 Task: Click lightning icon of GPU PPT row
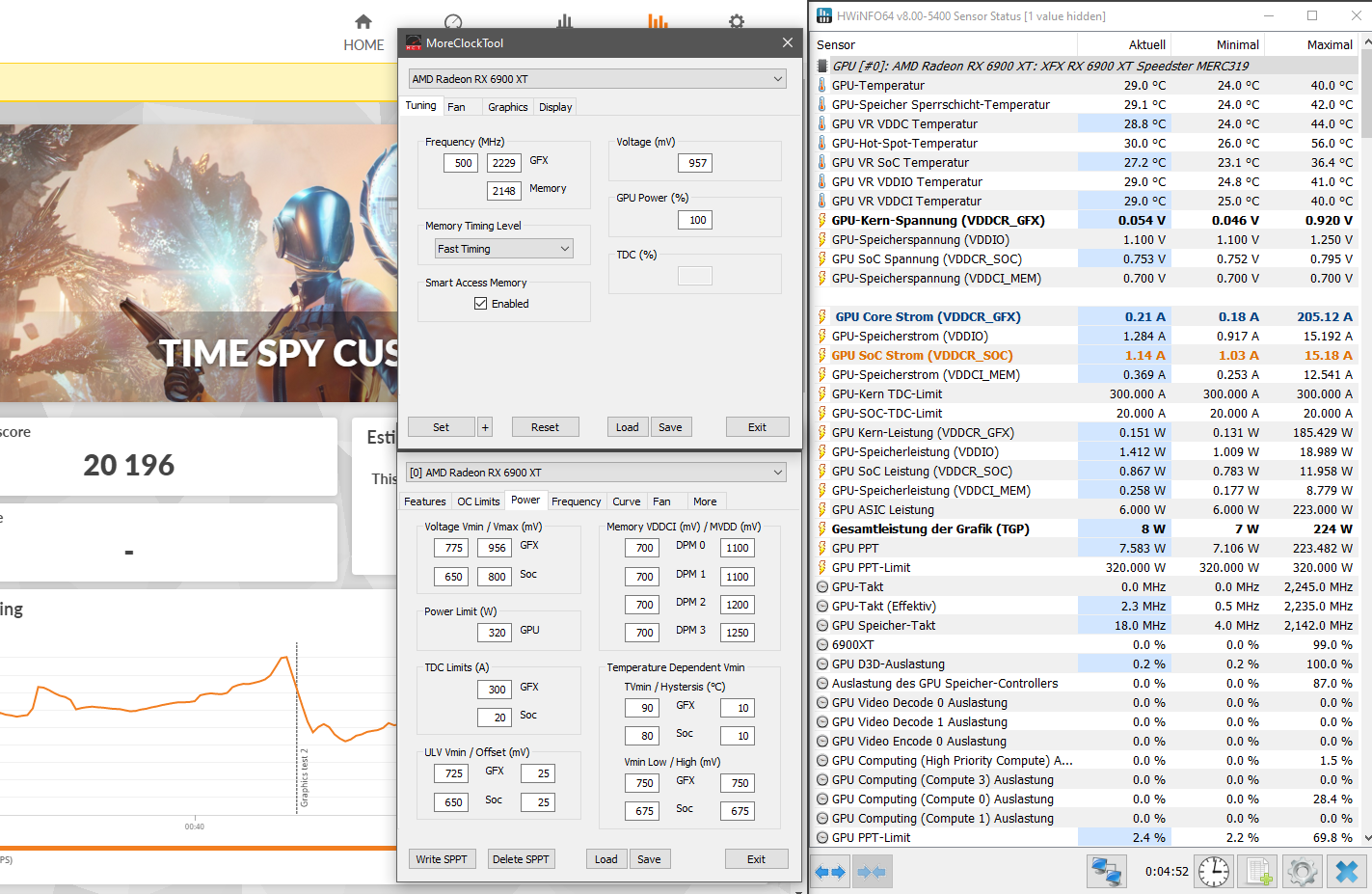coord(822,548)
